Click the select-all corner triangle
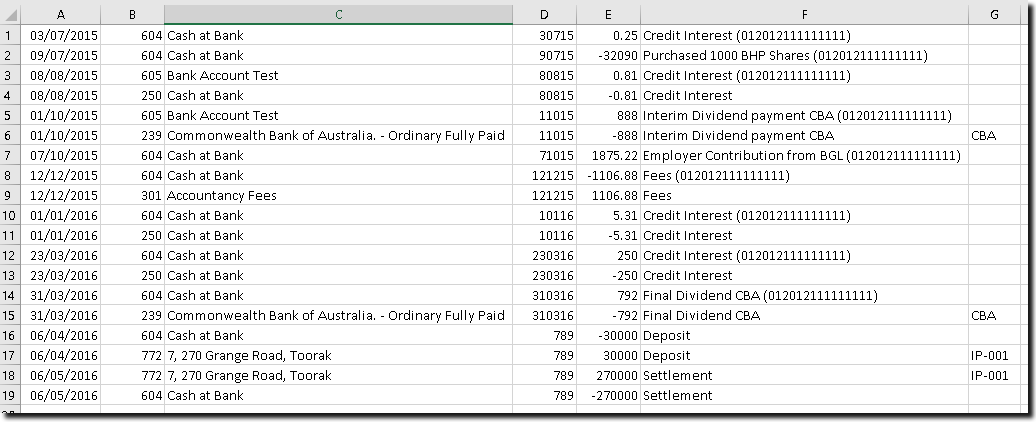Image resolution: width=1036 pixels, height=422 pixels. pos(12,14)
